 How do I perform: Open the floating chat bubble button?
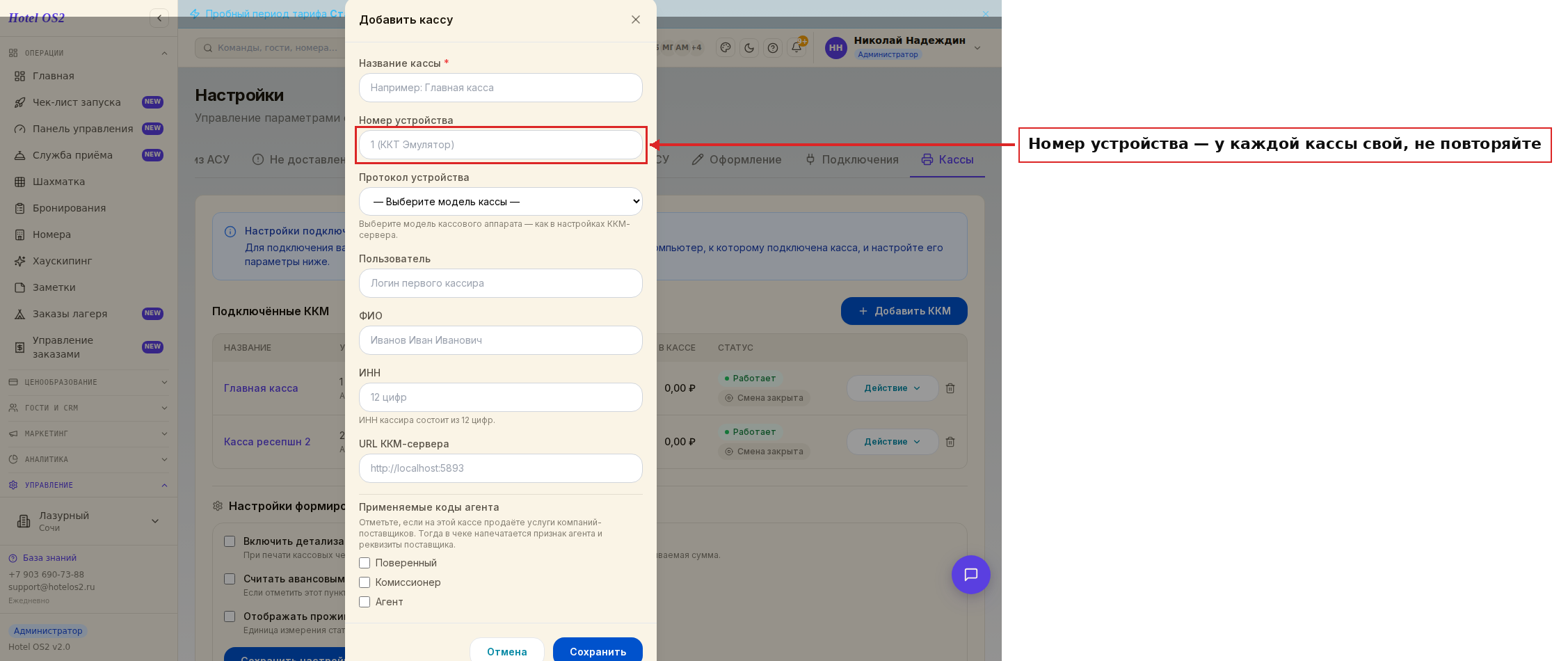(971, 575)
